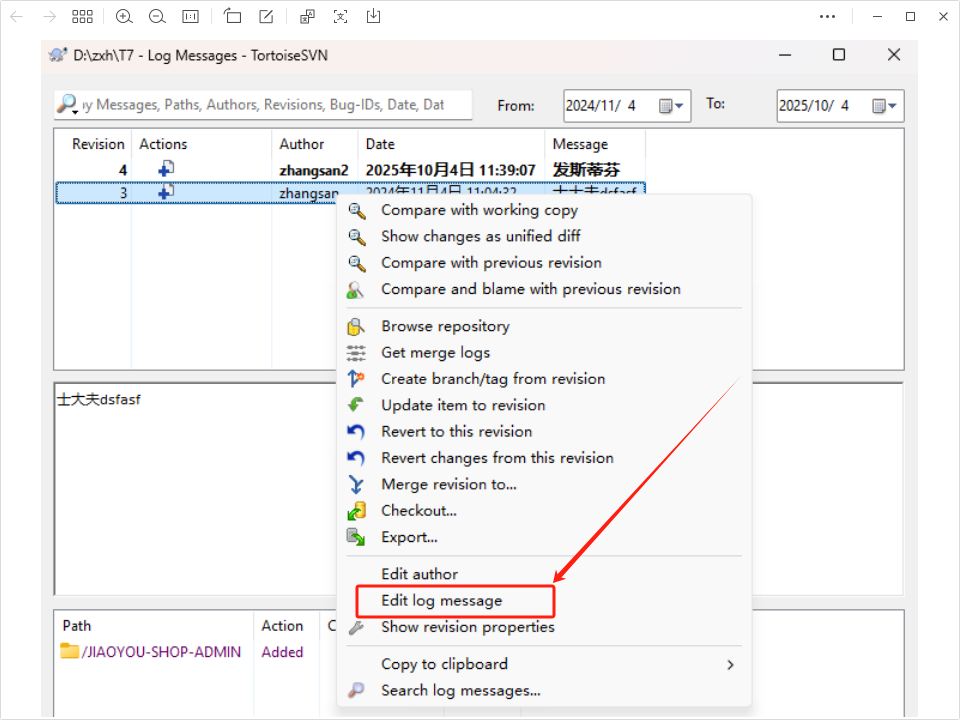Choose Update item to revision
960x720 pixels.
(x=544, y=405)
